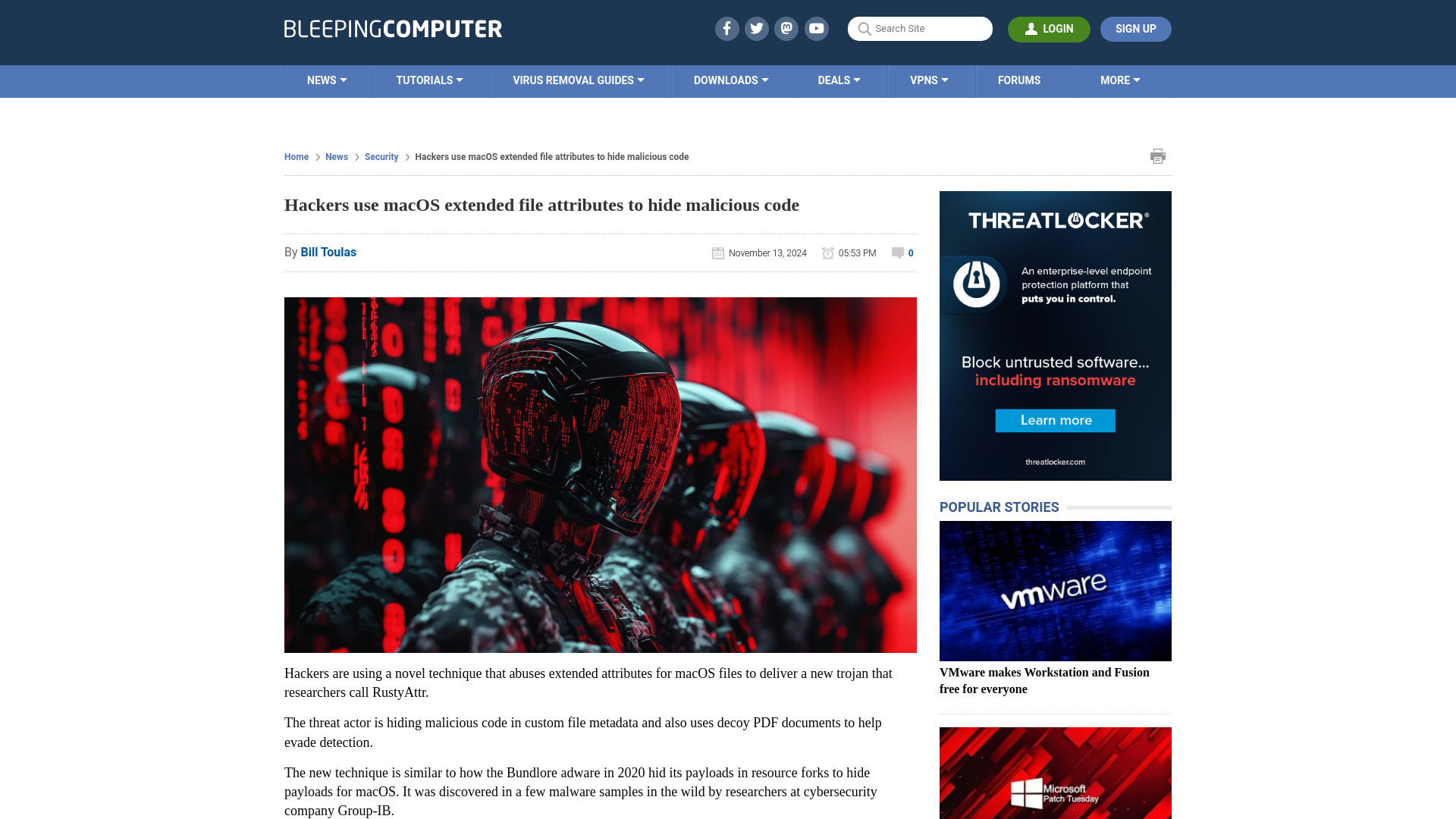
Task: Click the FORUMS menu item
Action: click(x=1019, y=80)
